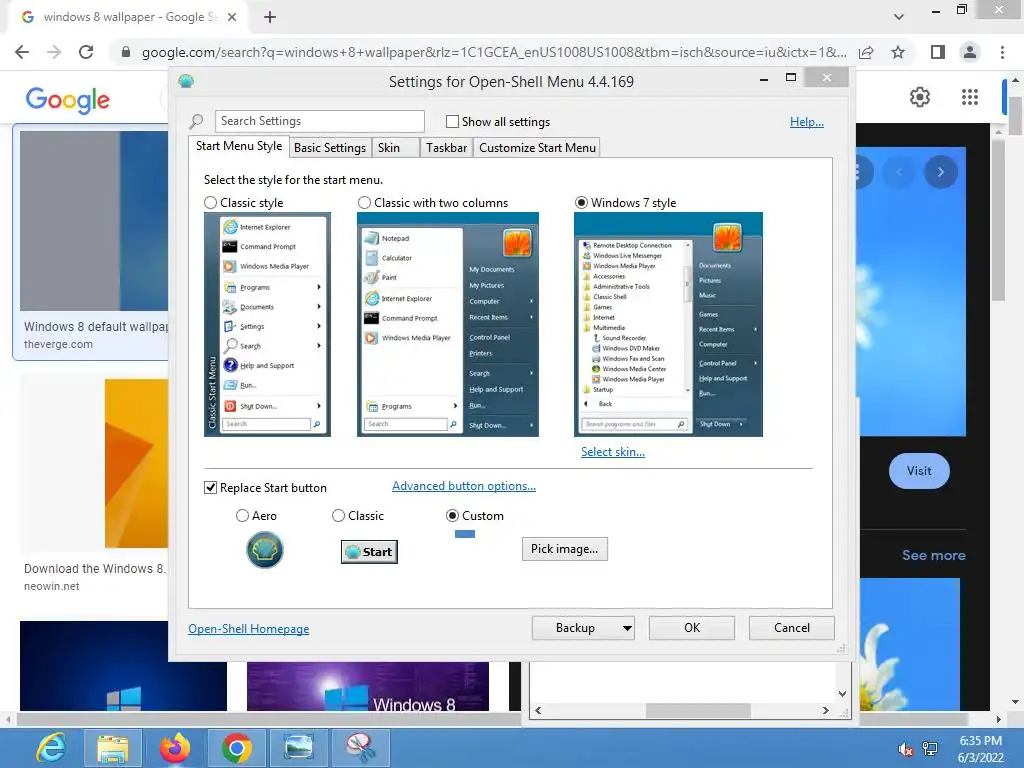Click the Open-Shell shell icon in title bar
The image size is (1024, 768).
pos(186,81)
